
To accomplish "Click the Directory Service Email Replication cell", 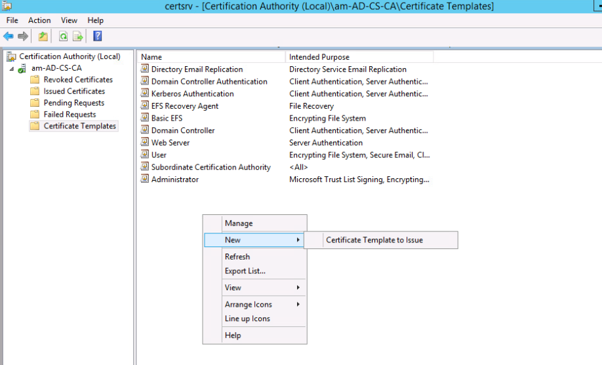I will pyautogui.click(x=347, y=69).
